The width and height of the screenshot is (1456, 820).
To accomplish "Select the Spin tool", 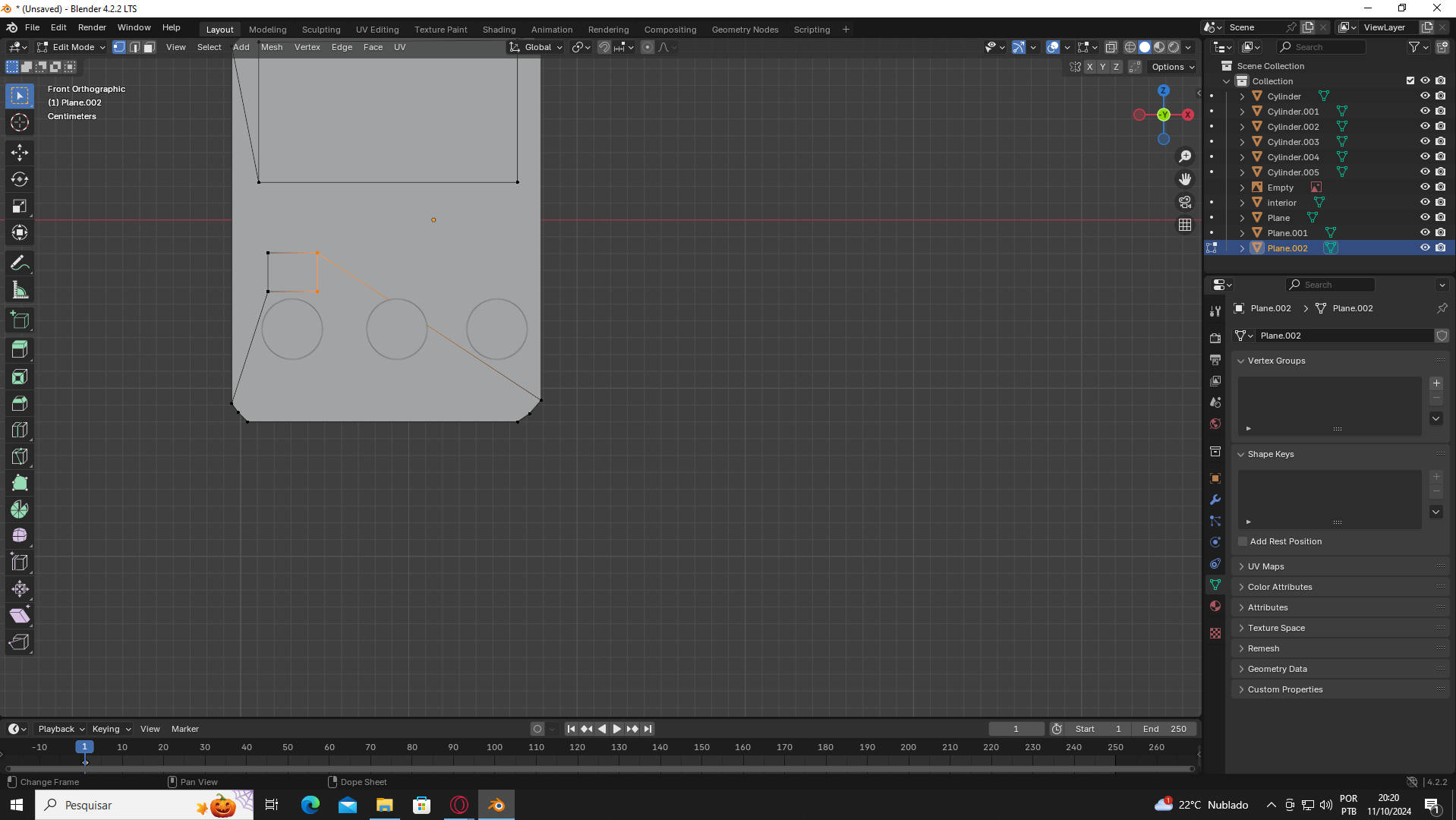I will 20,509.
